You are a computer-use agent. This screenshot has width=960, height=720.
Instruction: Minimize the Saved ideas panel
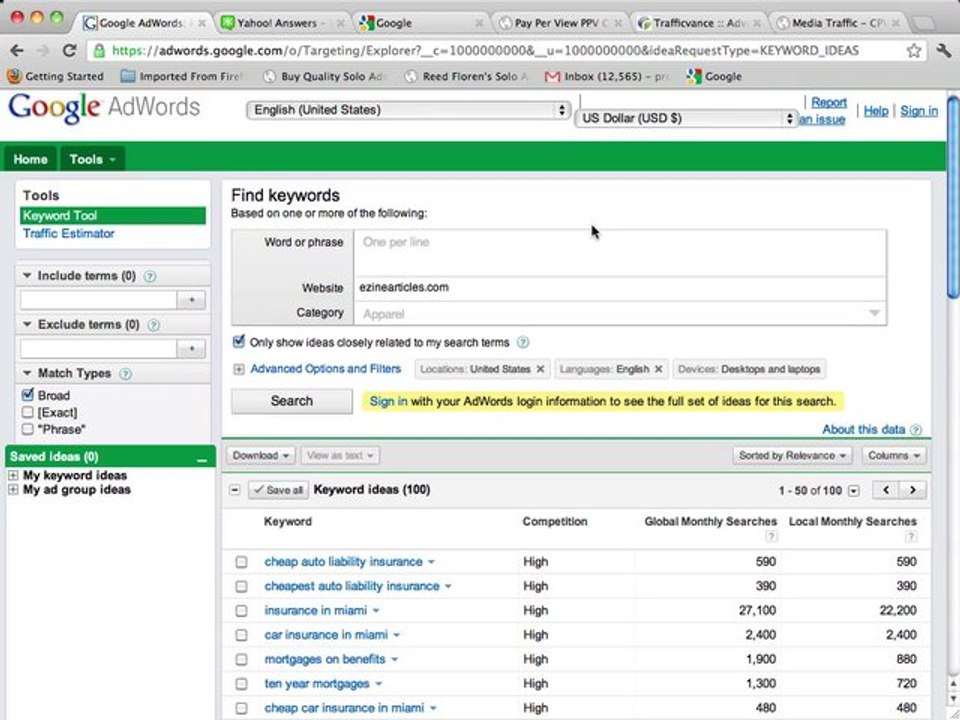pyautogui.click(x=202, y=458)
